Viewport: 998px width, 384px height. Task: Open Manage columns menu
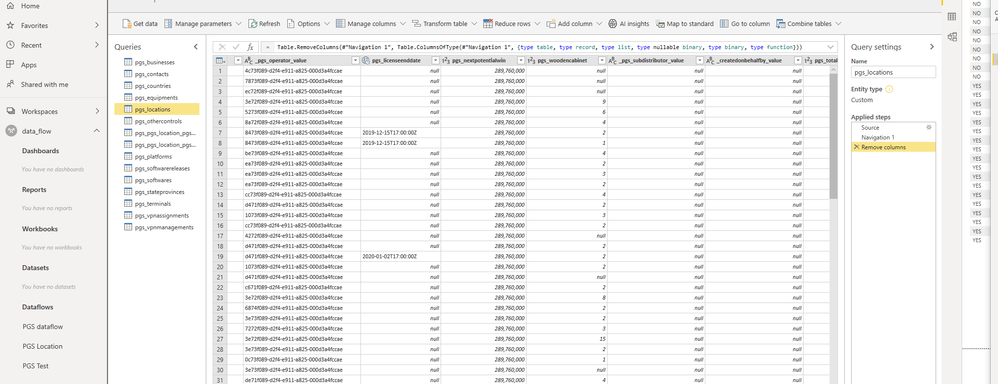370,24
